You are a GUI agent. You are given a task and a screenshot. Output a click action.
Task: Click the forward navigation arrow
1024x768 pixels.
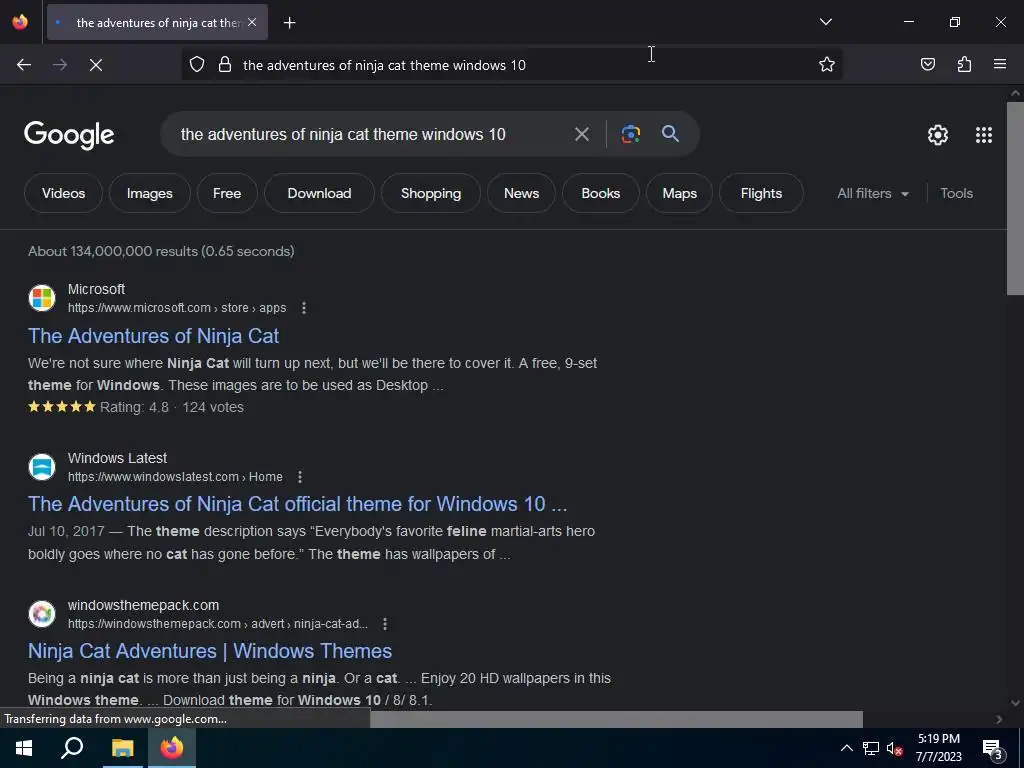[x=60, y=65]
